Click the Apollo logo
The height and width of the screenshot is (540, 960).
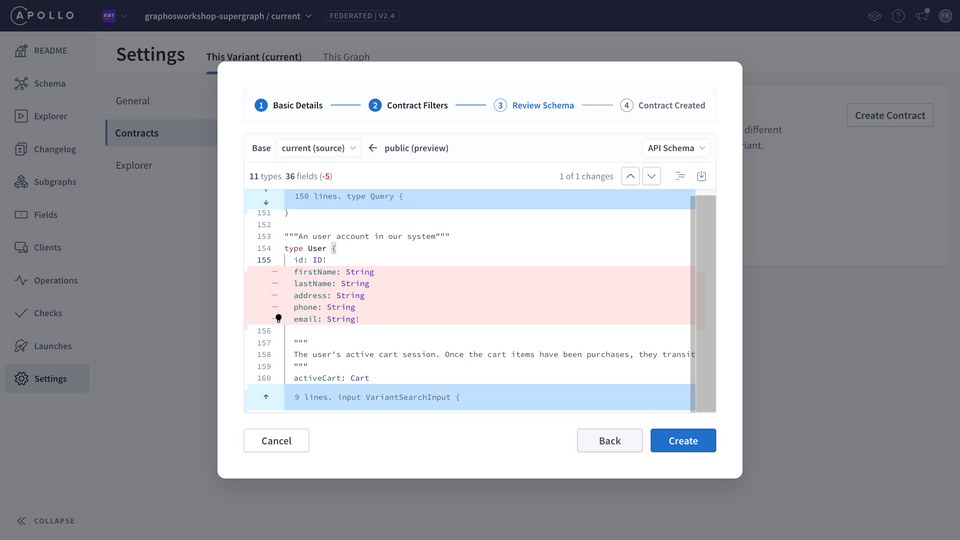(42, 15)
